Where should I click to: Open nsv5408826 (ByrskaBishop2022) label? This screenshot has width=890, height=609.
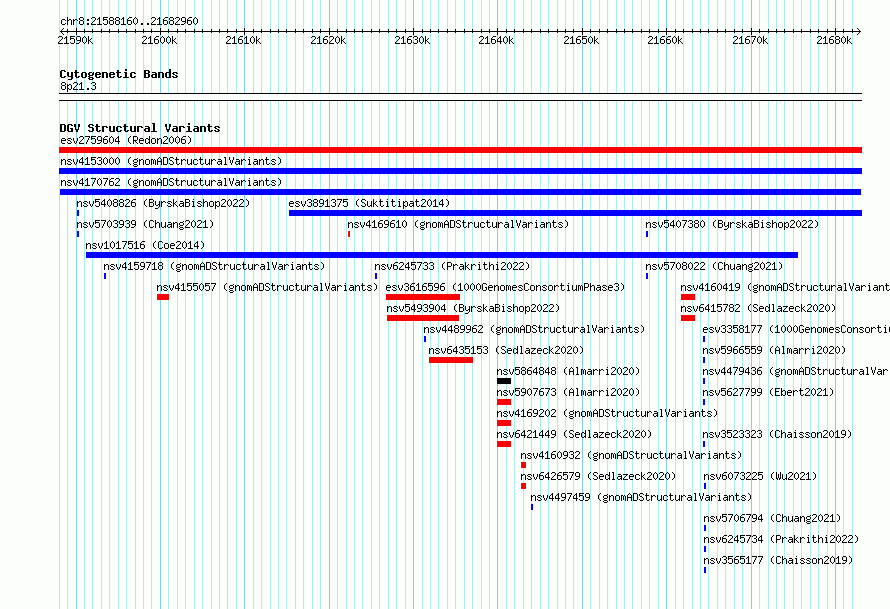pyautogui.click(x=163, y=203)
